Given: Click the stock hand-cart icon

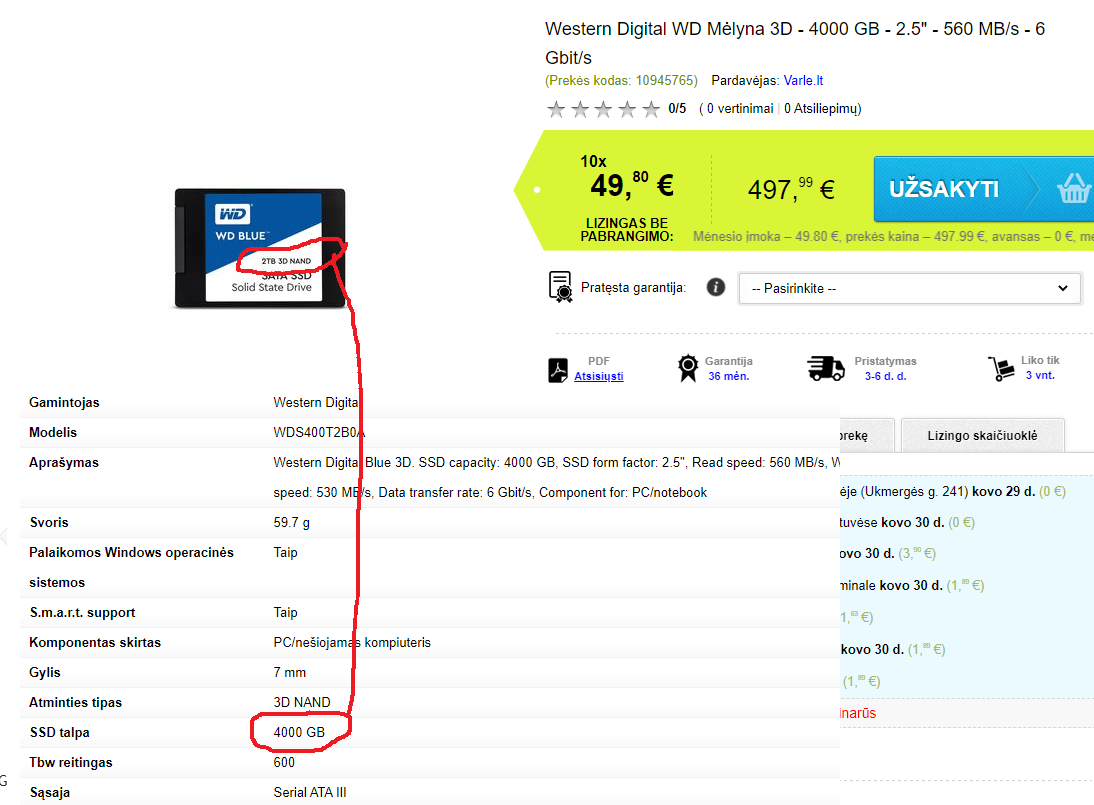Looking at the screenshot, I should coord(1001,368).
